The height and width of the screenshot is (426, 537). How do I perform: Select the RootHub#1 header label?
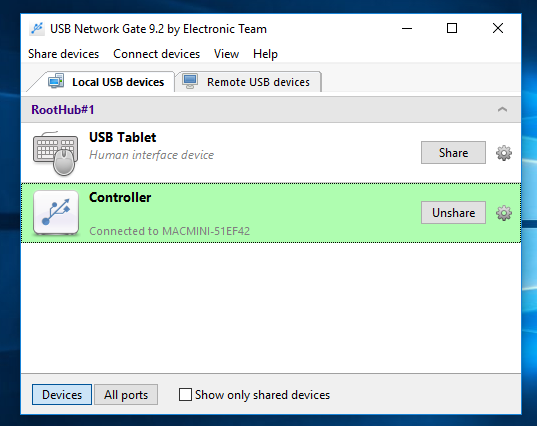coord(63,110)
